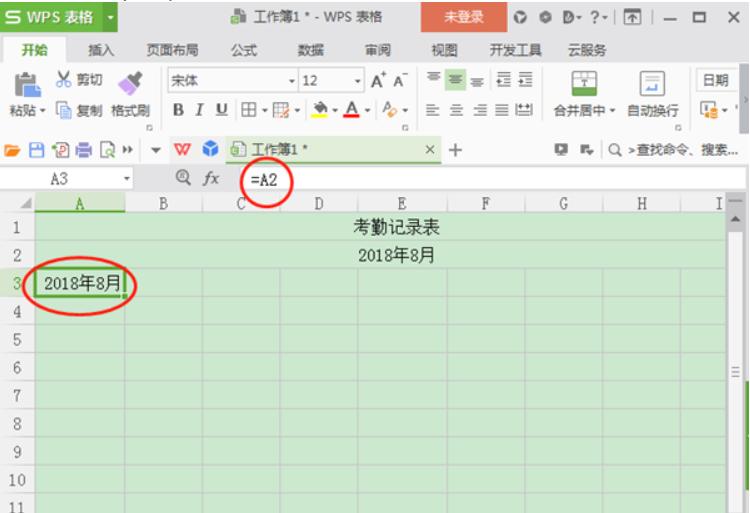This screenshot has width=750, height=513.
Task: Click the Merge and Center icon
Action: point(584,84)
